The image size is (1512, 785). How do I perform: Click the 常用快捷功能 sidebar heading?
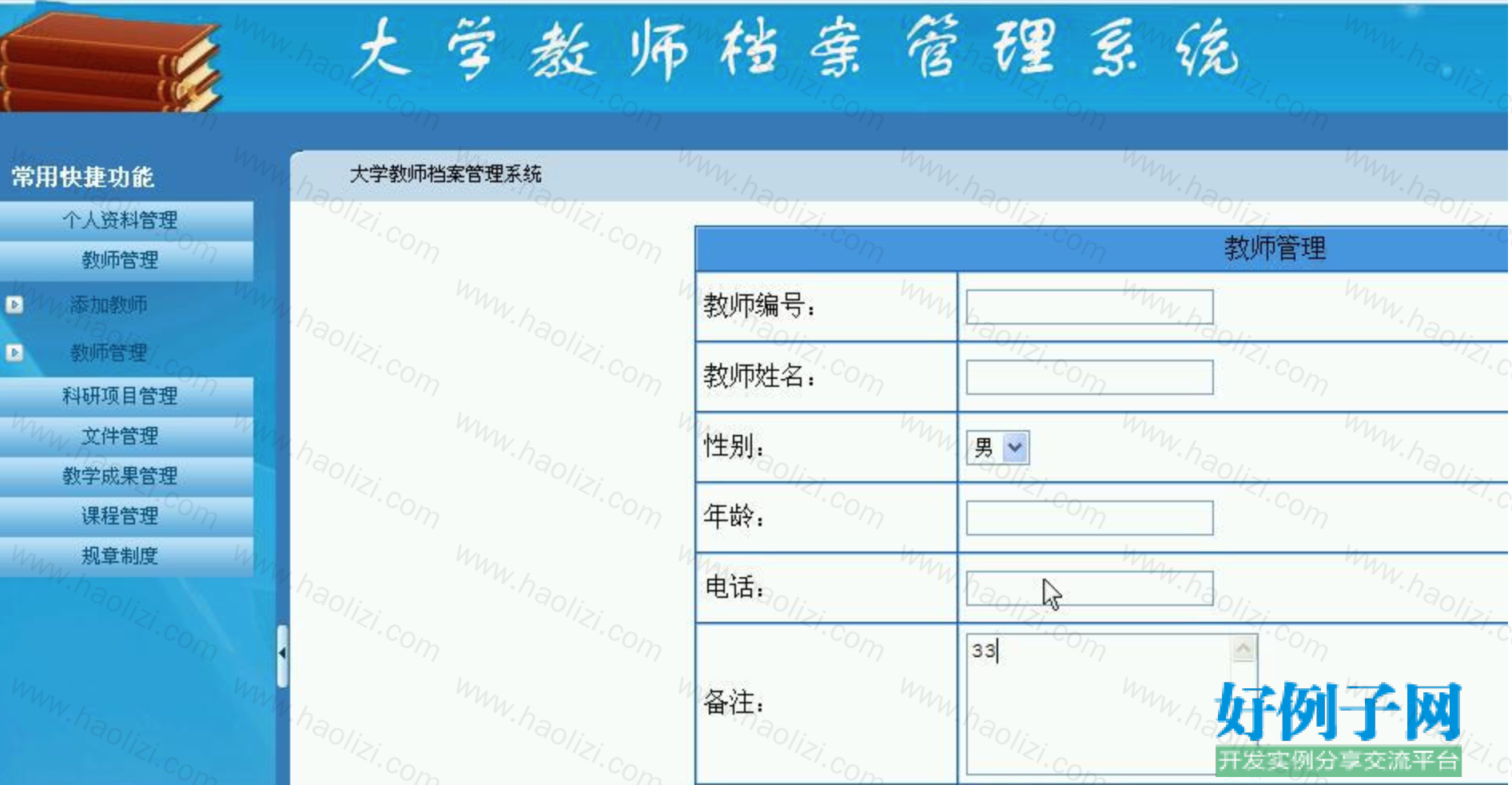coord(82,177)
